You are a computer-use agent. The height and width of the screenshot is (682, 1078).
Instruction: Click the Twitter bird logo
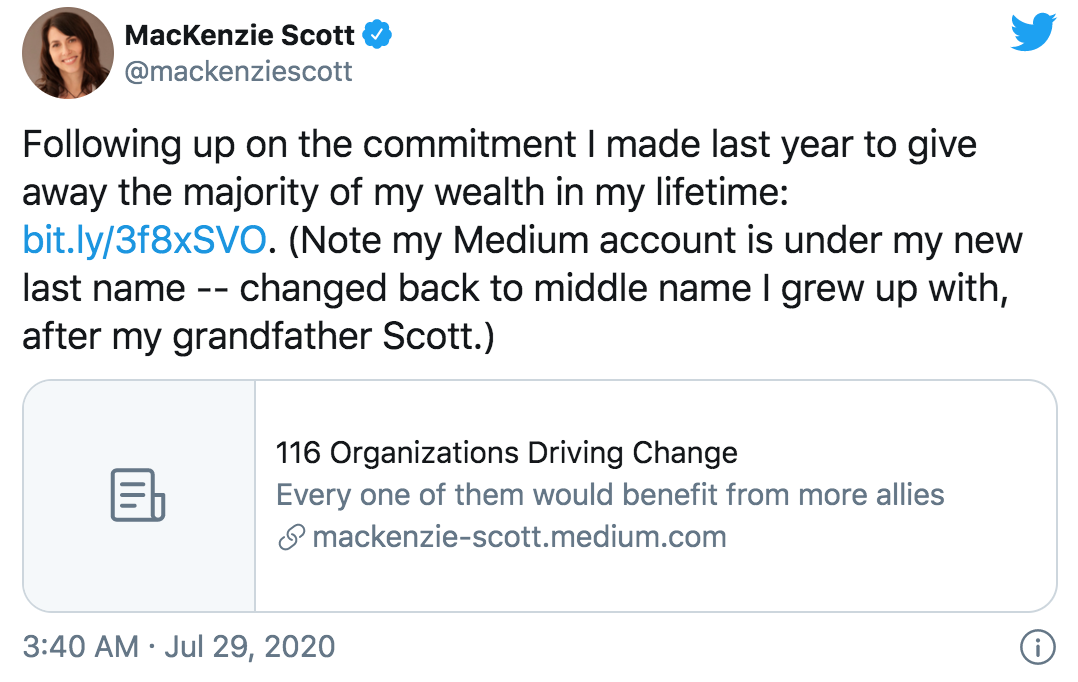coord(1033,34)
